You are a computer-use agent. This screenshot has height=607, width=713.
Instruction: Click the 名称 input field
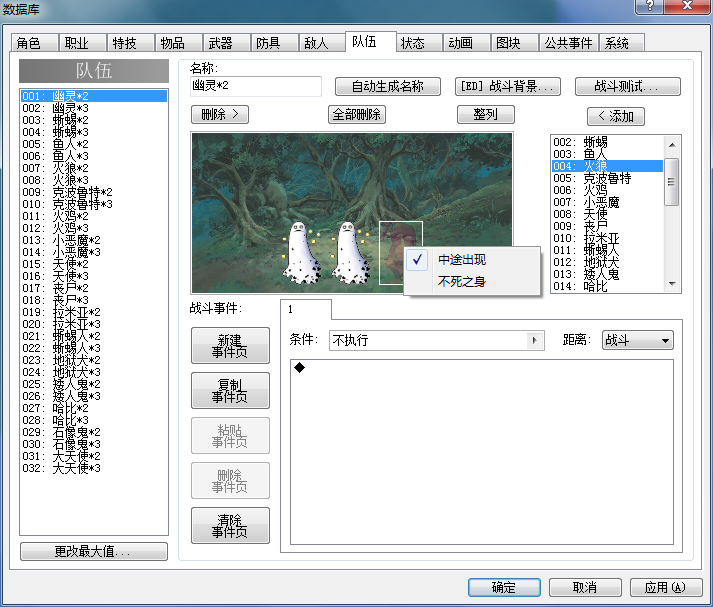click(256, 86)
